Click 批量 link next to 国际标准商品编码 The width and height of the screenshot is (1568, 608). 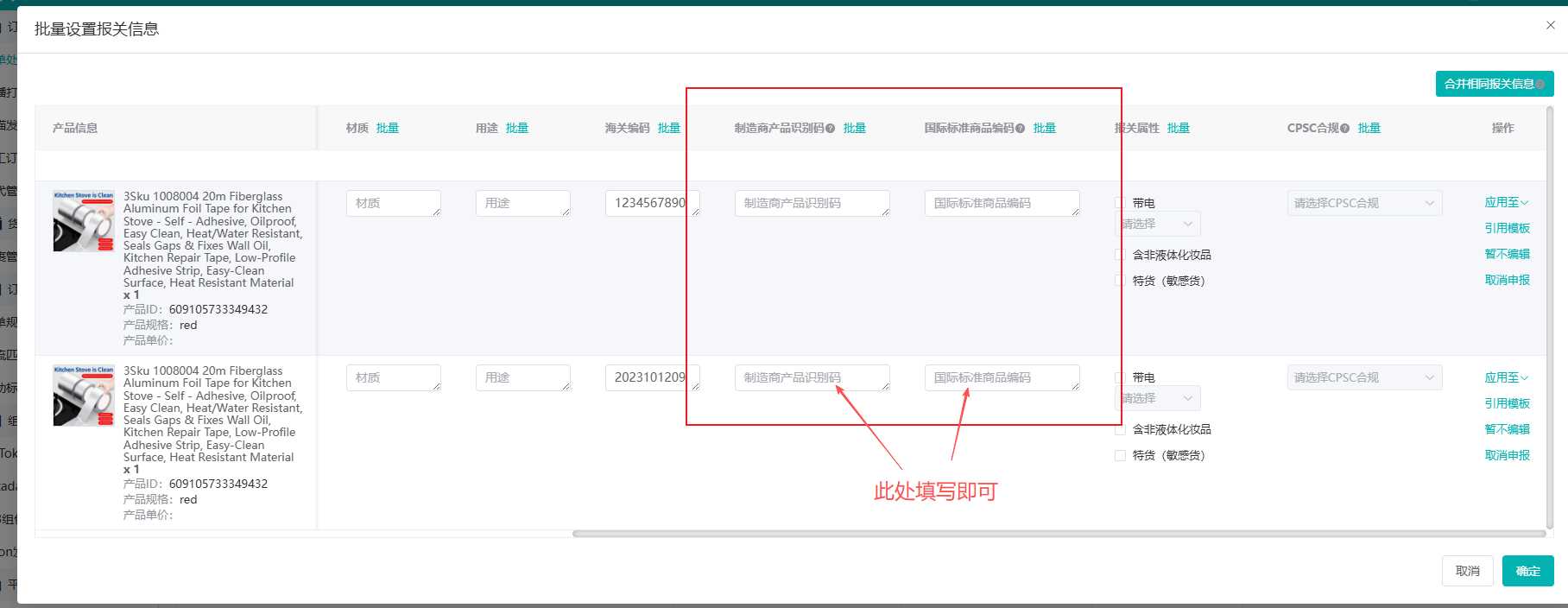[1045, 128]
